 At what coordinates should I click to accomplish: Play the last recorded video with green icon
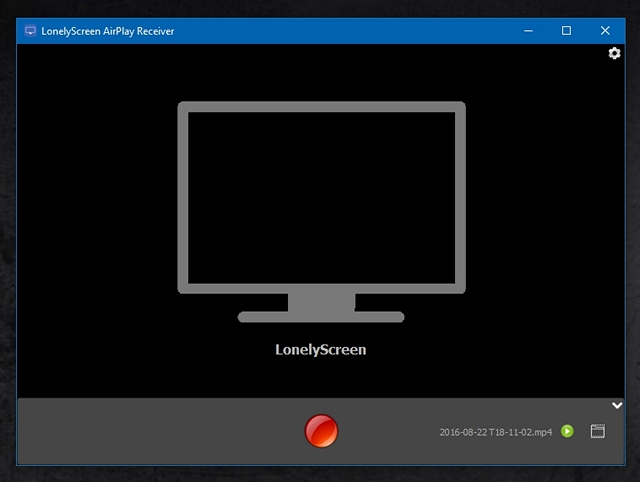[567, 432]
